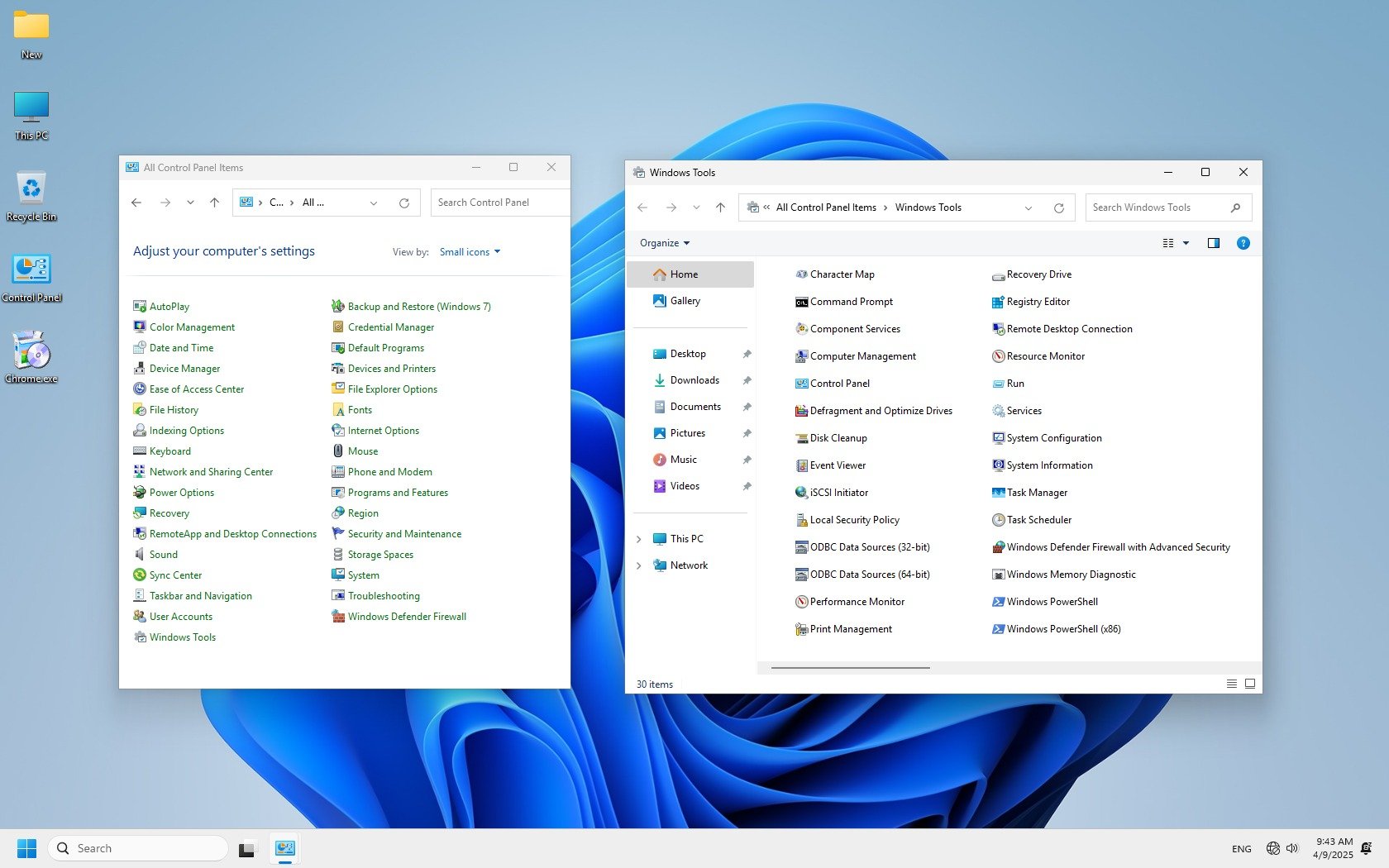The width and height of the screenshot is (1389, 868).
Task: Open Disk Cleanup icon
Action: 801,438
